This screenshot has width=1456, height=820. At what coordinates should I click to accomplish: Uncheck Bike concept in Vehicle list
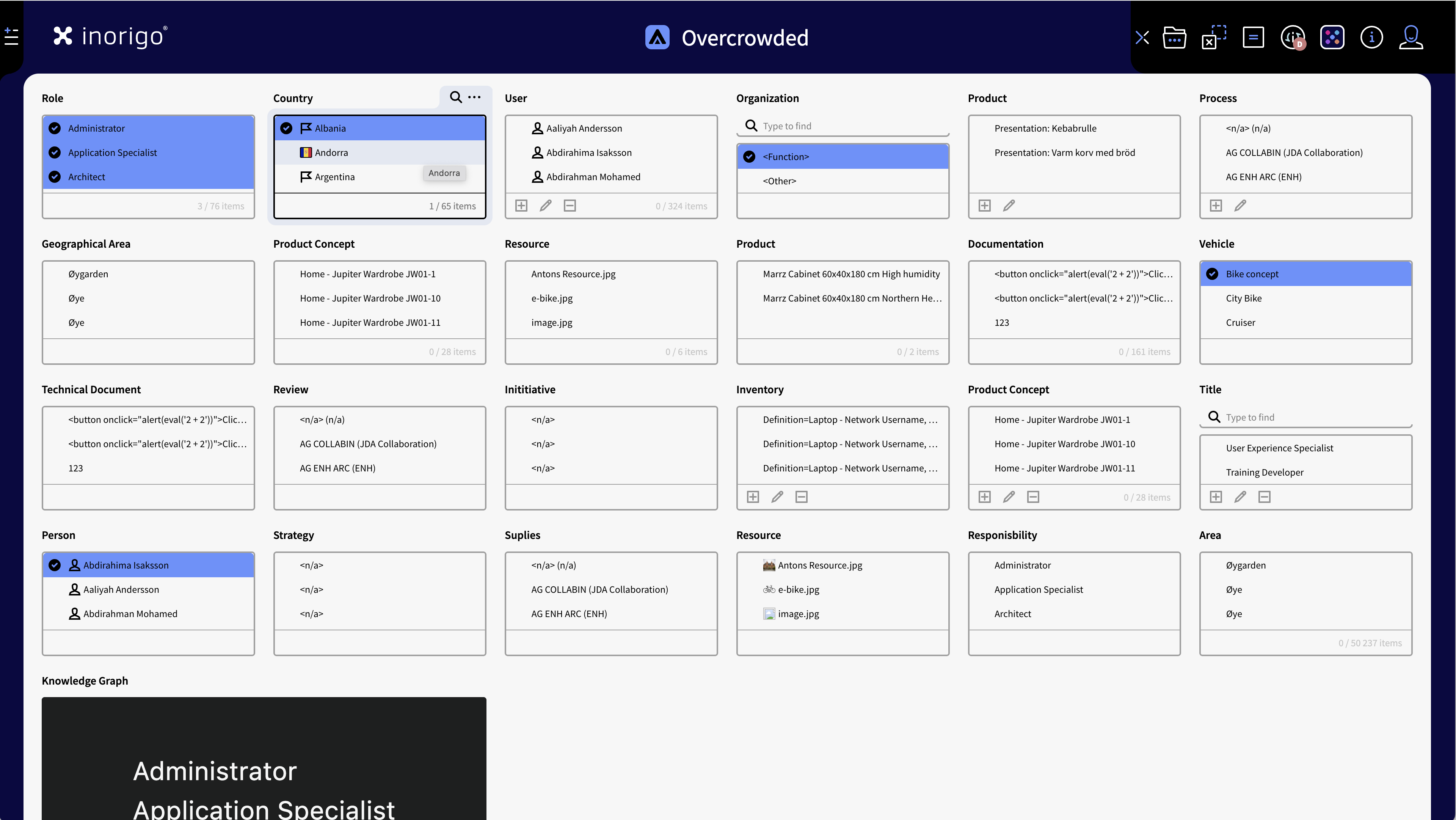[x=1213, y=274]
